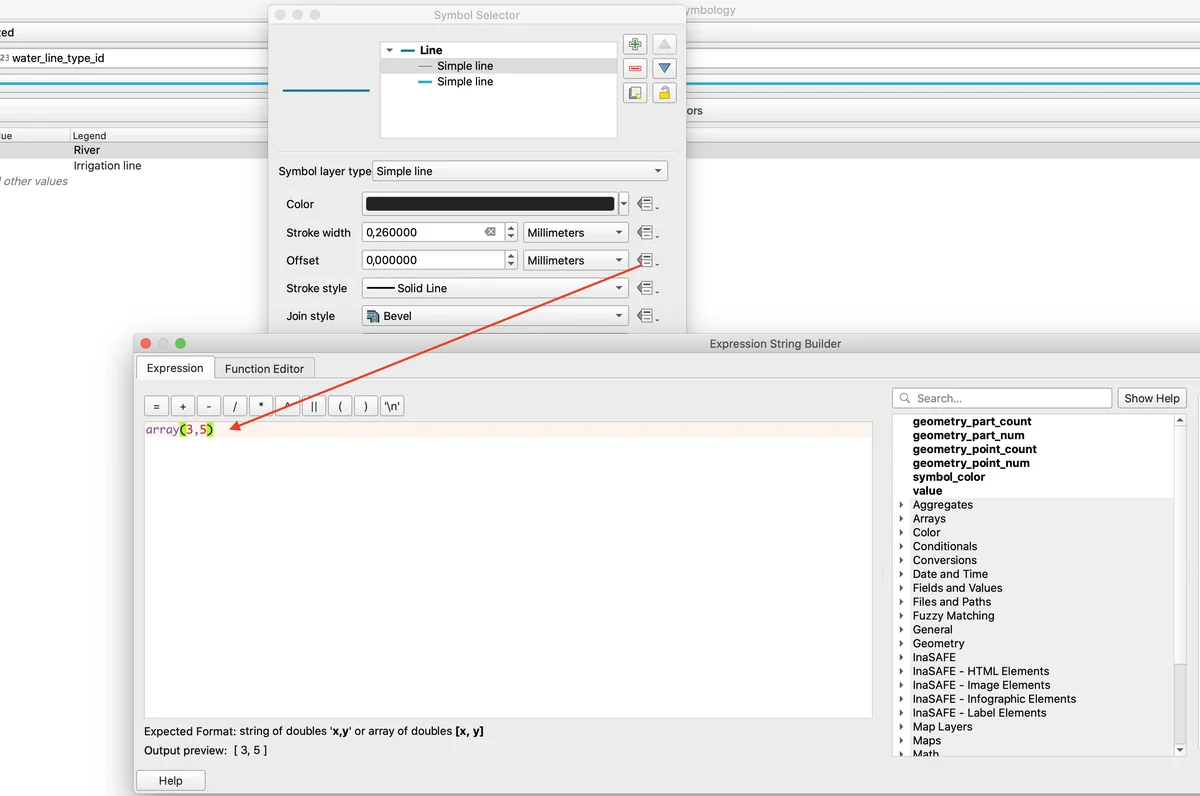Expand the Aggregates function group
This screenshot has width=1200, height=796.
902,505
